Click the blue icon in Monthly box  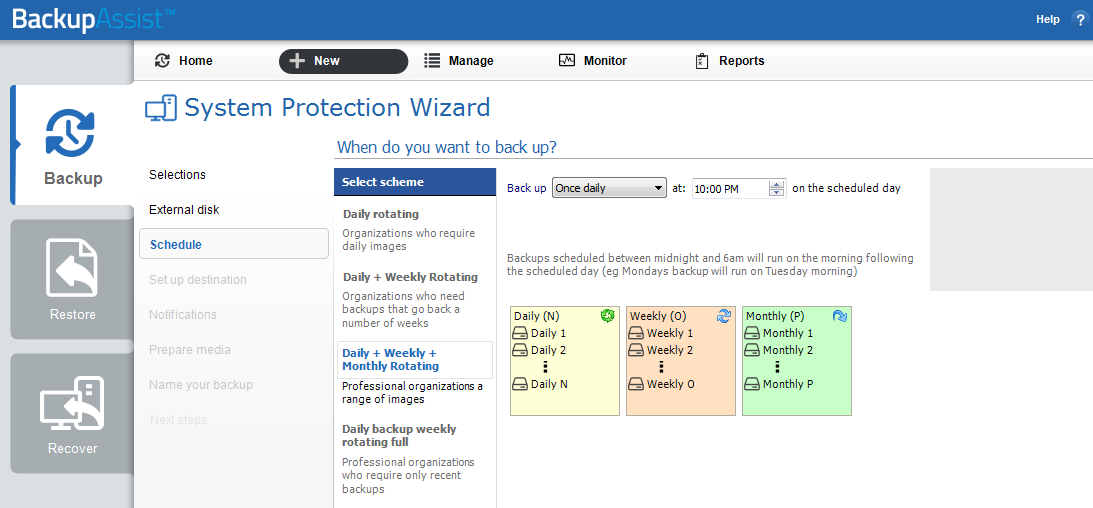coord(840,316)
